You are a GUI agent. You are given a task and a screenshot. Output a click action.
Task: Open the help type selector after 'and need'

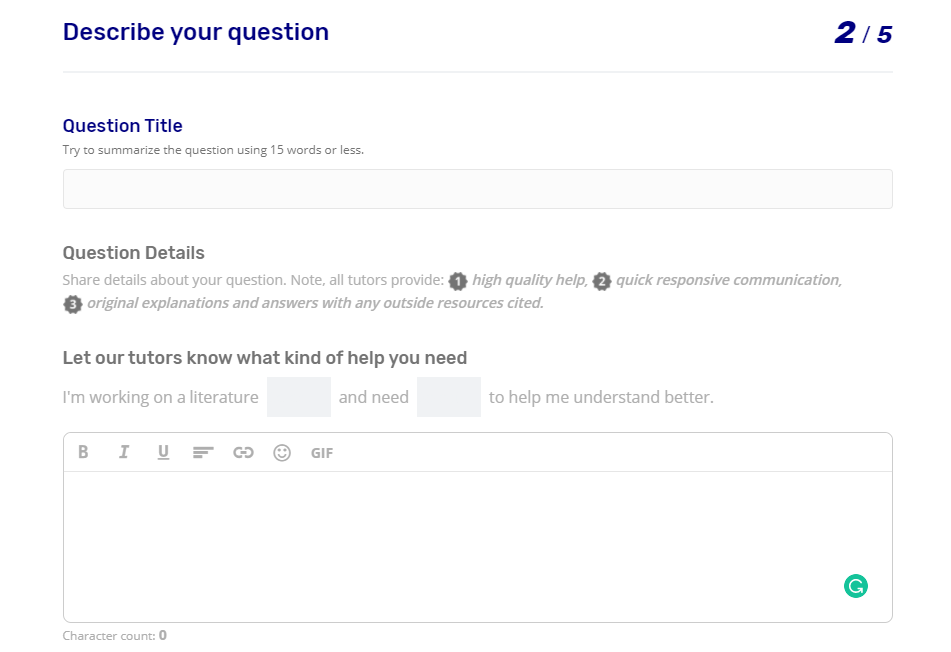(448, 396)
